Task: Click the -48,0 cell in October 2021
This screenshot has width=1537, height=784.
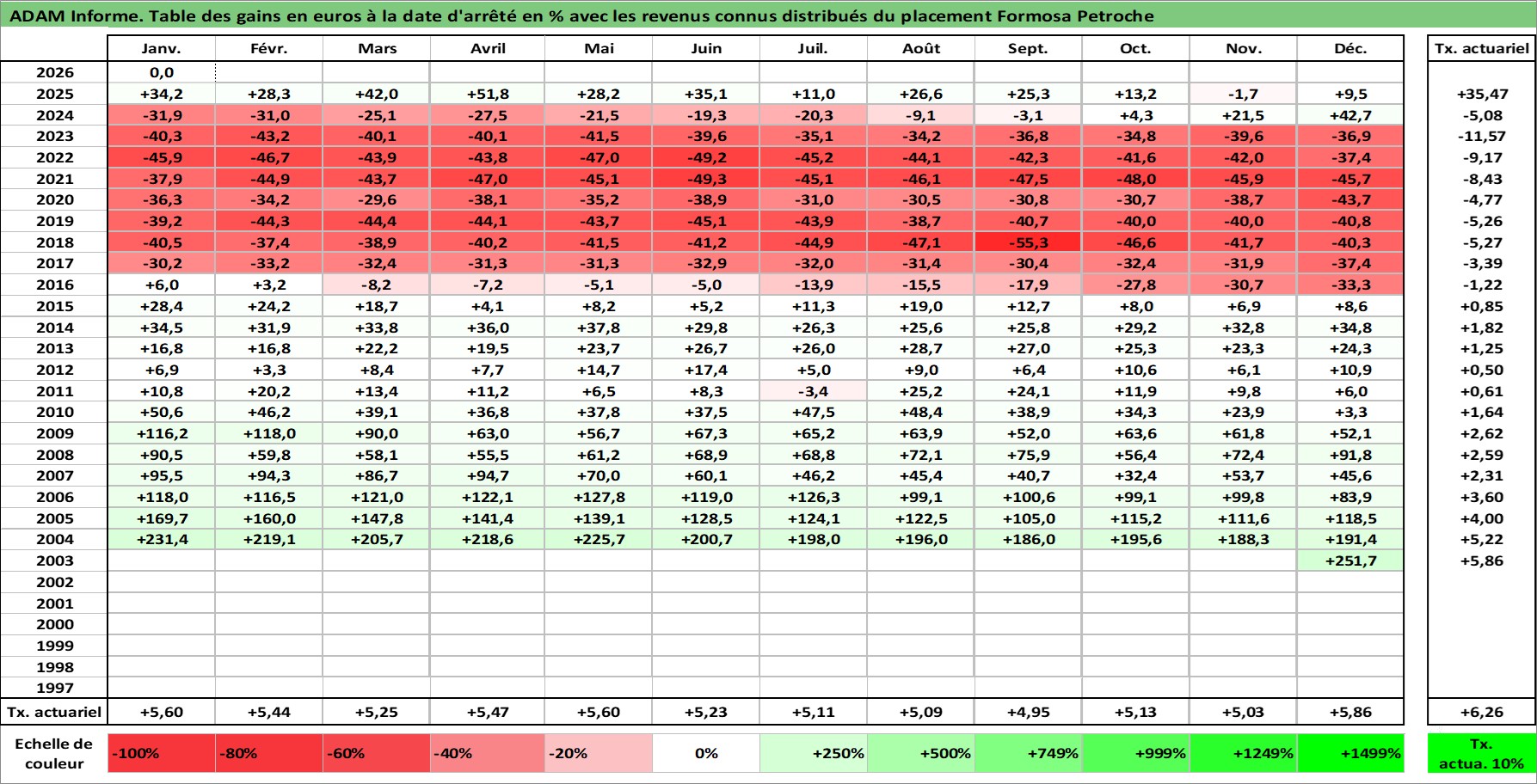Action: coord(1136,179)
